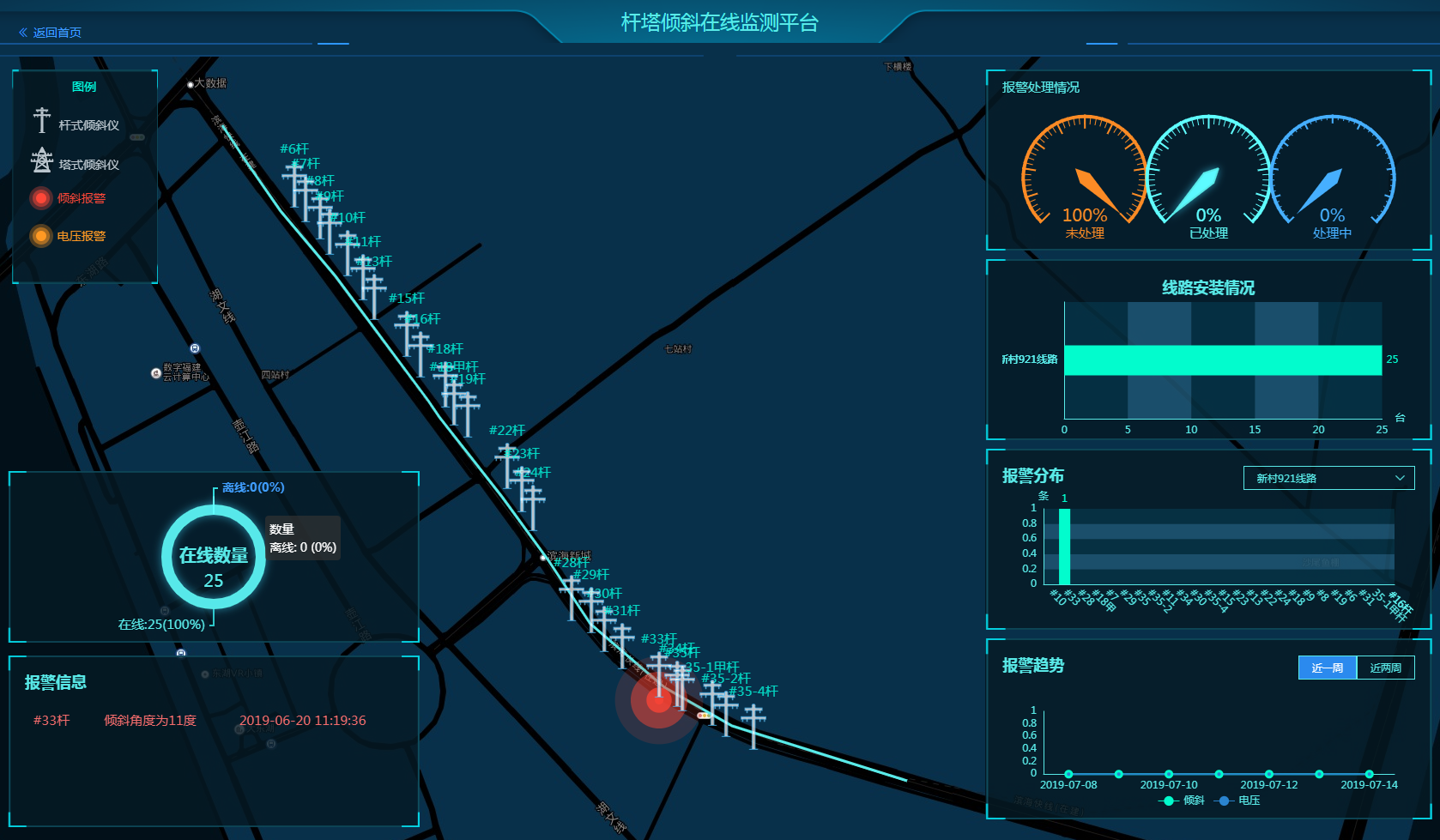Click the 2019-07-10 date label on trend axis
1440x840 pixels.
(1169, 785)
